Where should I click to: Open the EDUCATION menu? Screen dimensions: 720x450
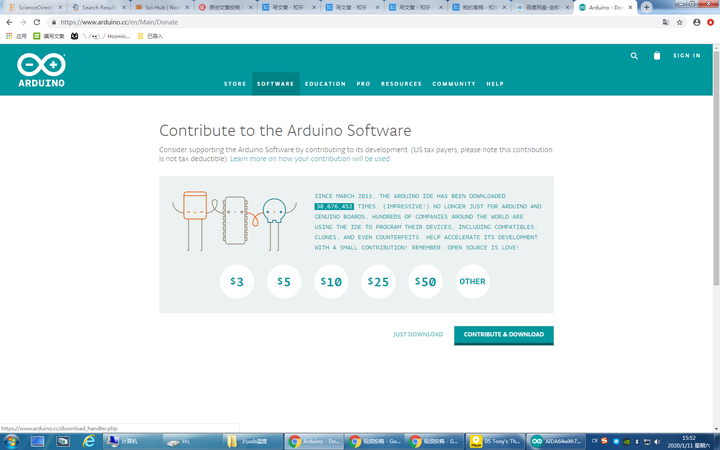coord(325,84)
